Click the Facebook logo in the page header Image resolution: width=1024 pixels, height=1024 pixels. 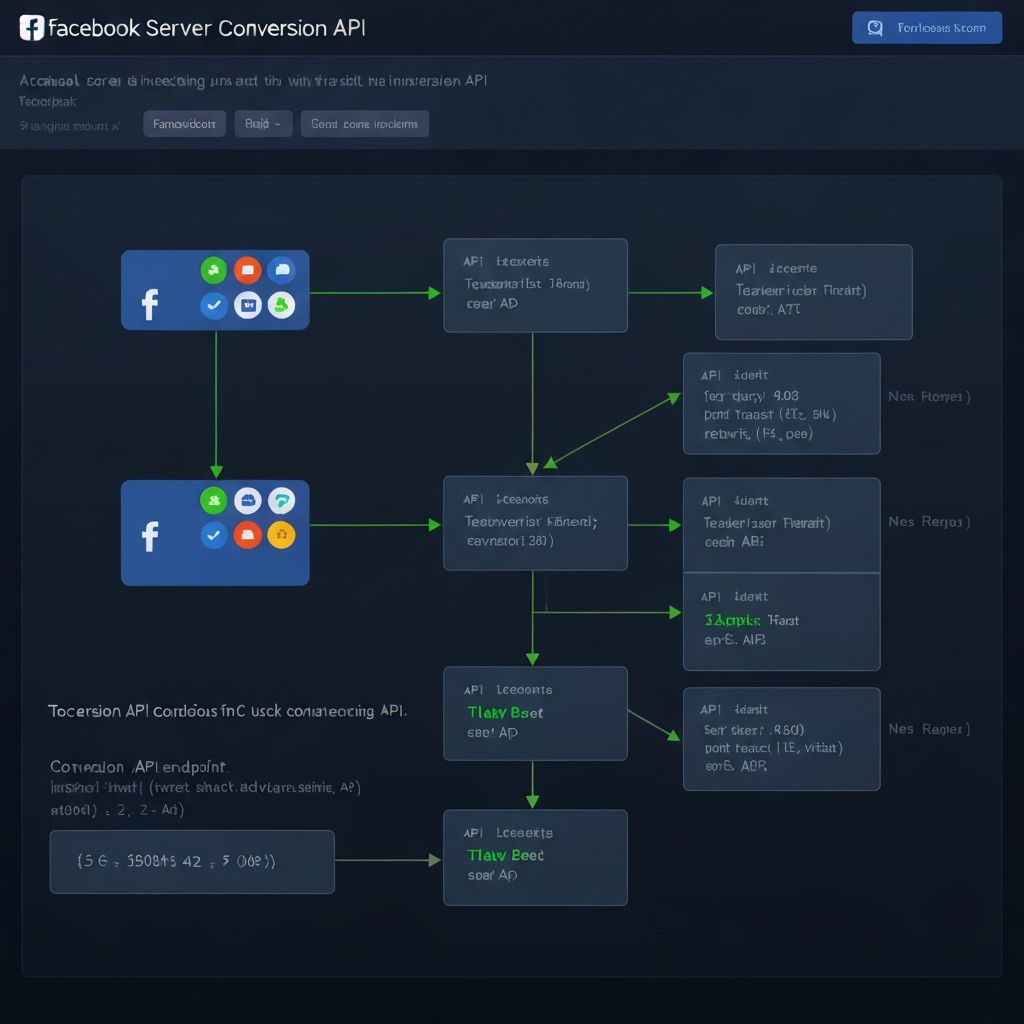pos(32,28)
